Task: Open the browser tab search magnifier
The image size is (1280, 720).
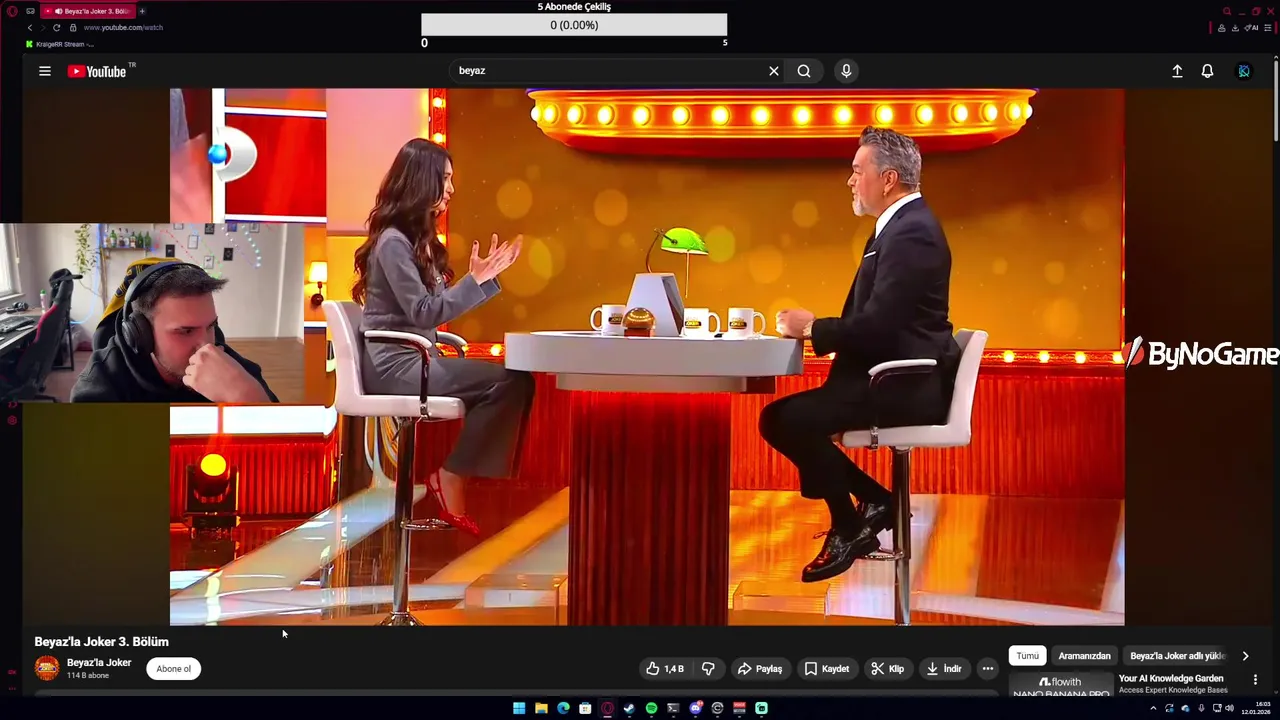Action: [x=1227, y=11]
